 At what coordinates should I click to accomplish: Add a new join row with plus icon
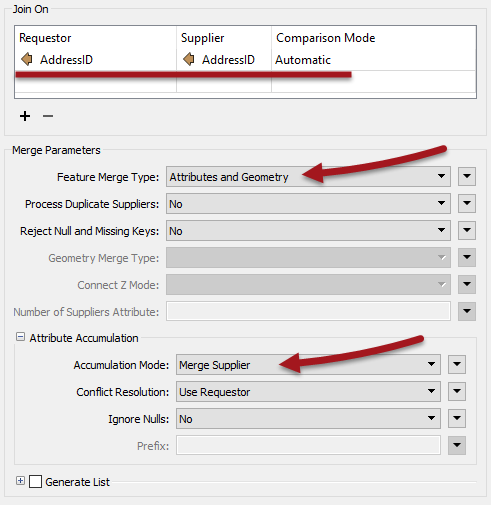25,116
